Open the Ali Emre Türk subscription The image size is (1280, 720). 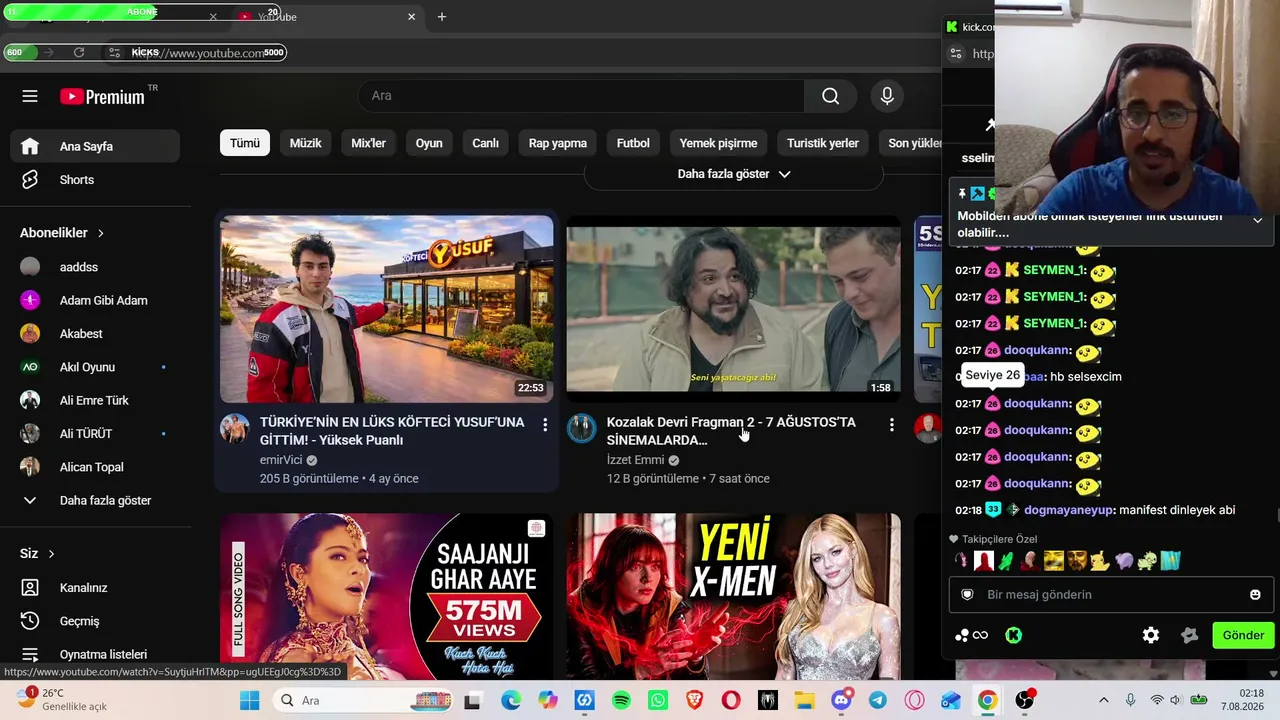(96, 401)
